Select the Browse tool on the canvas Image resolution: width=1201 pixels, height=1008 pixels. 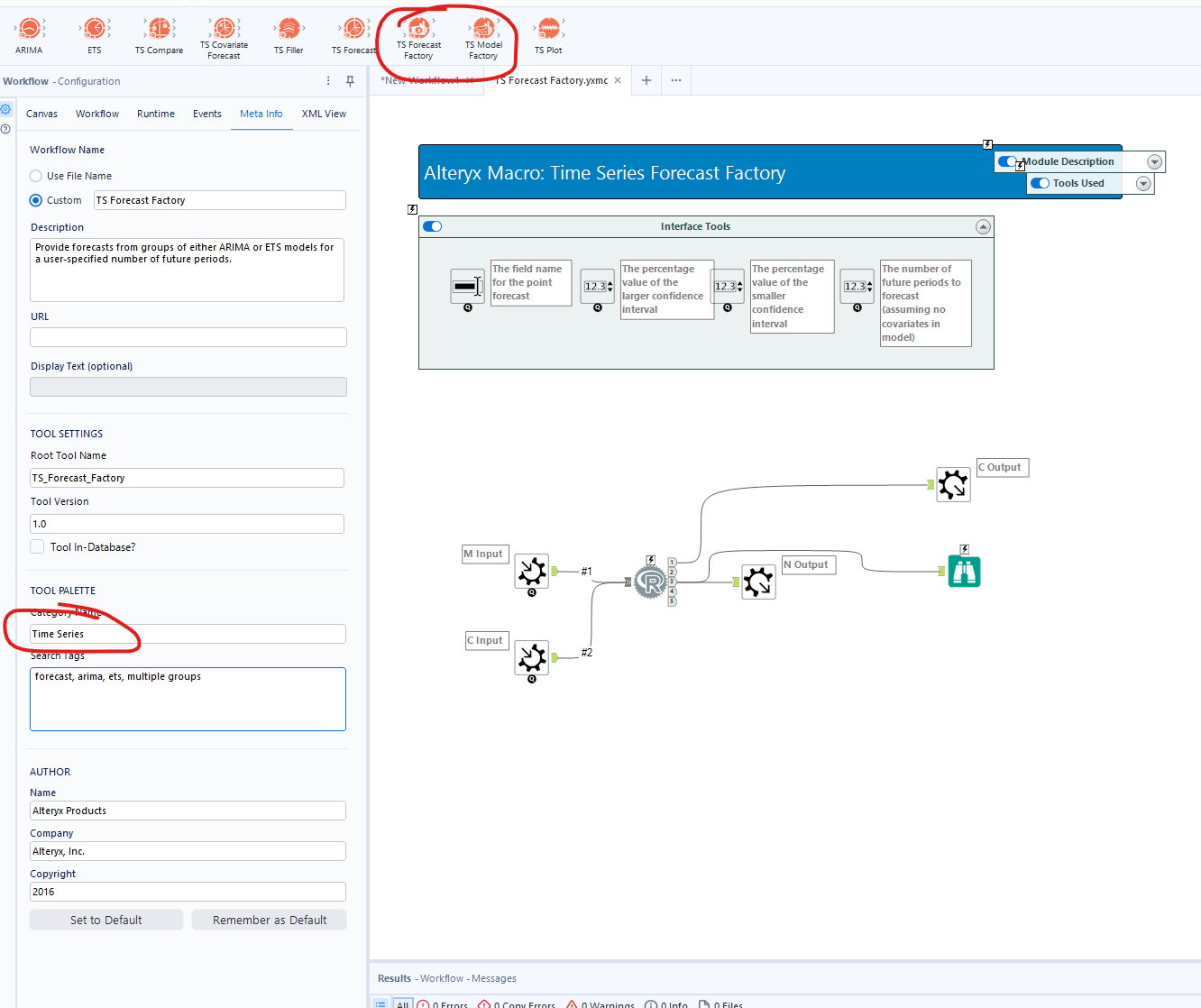tap(965, 571)
